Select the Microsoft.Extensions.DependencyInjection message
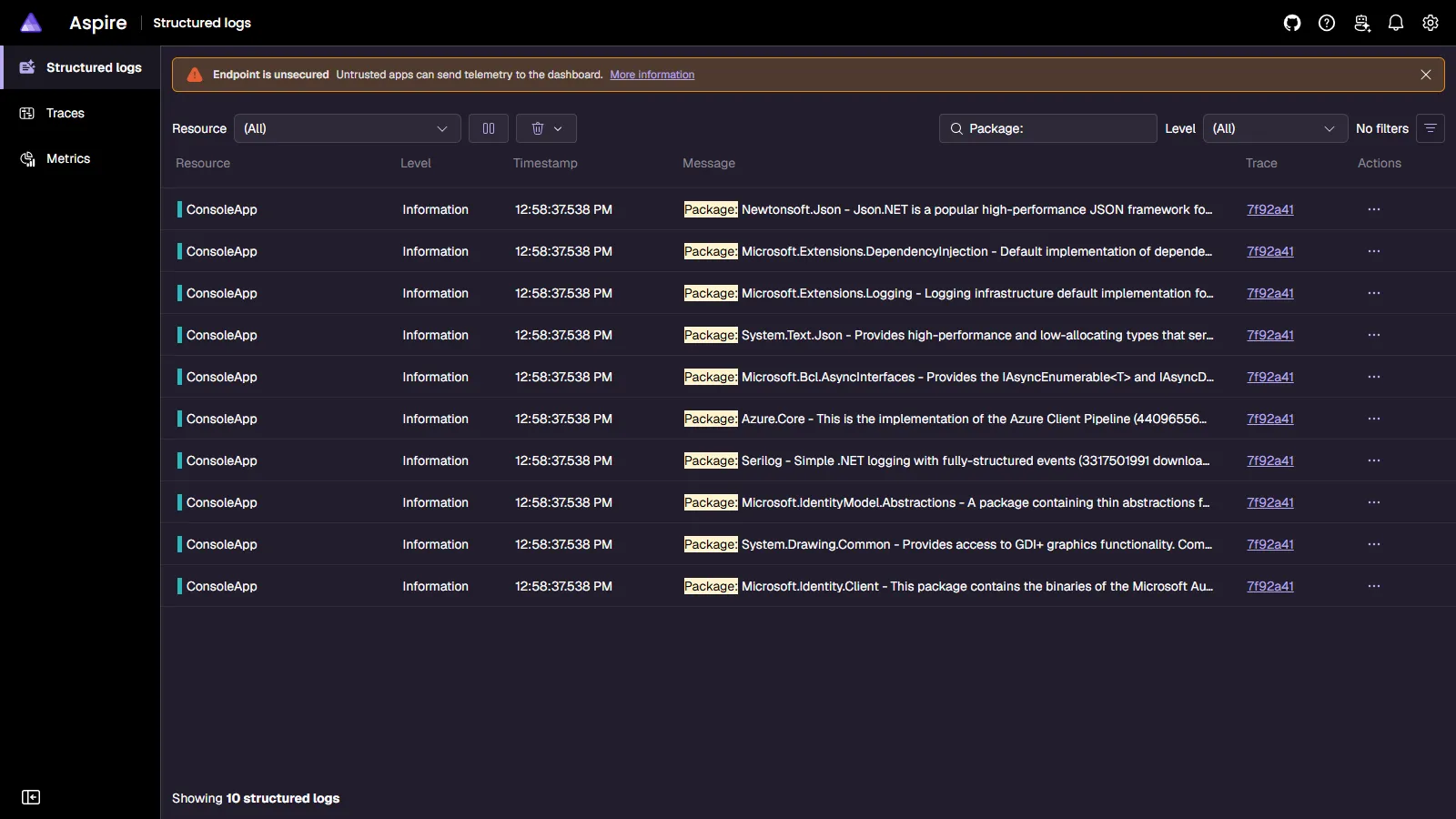1456x819 pixels. pyautogui.click(x=948, y=251)
